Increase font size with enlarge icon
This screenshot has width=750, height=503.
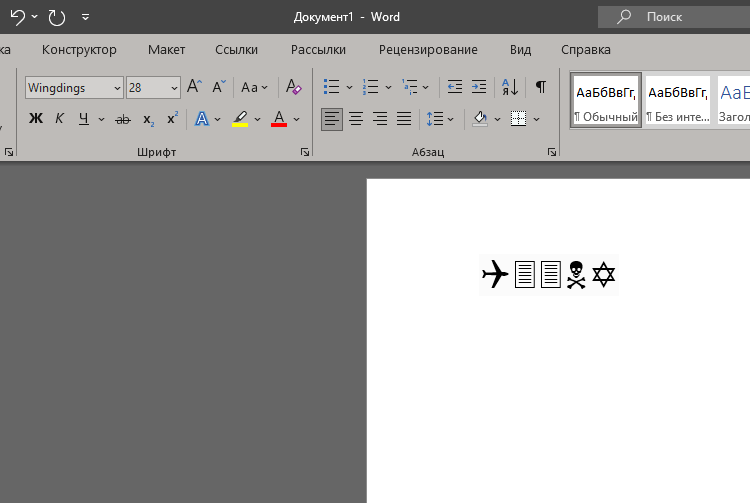194,87
